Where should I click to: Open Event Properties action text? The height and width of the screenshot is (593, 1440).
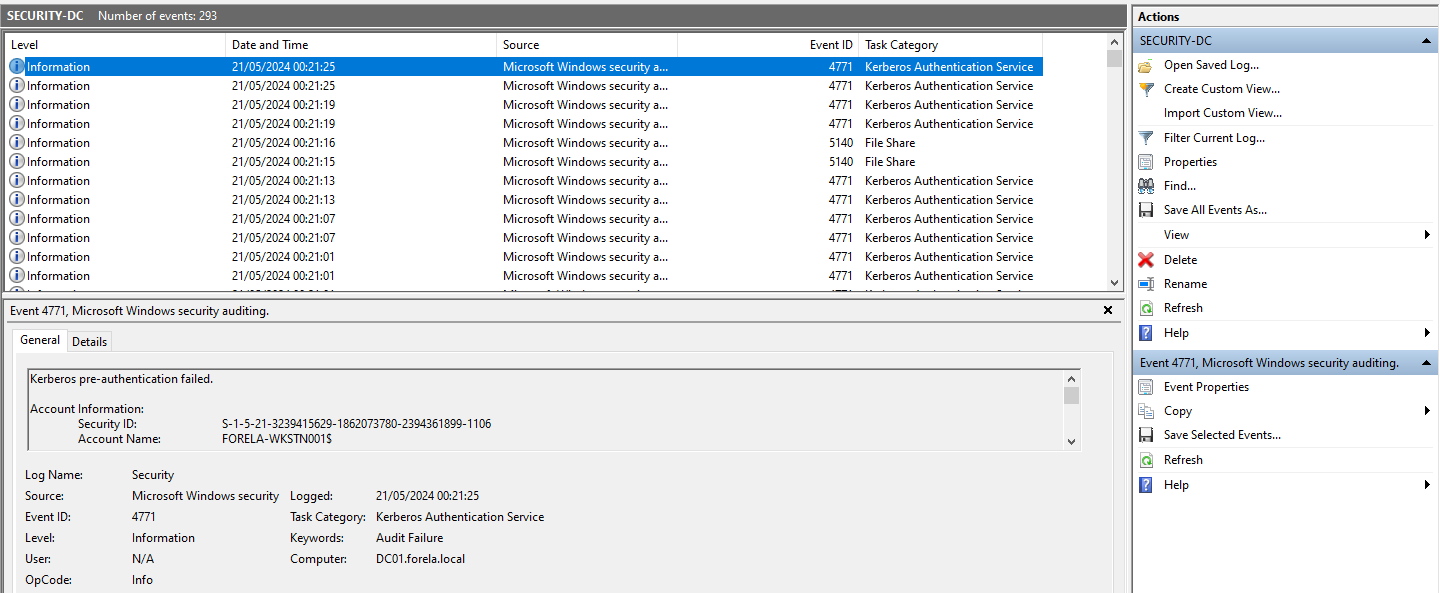tap(1206, 387)
